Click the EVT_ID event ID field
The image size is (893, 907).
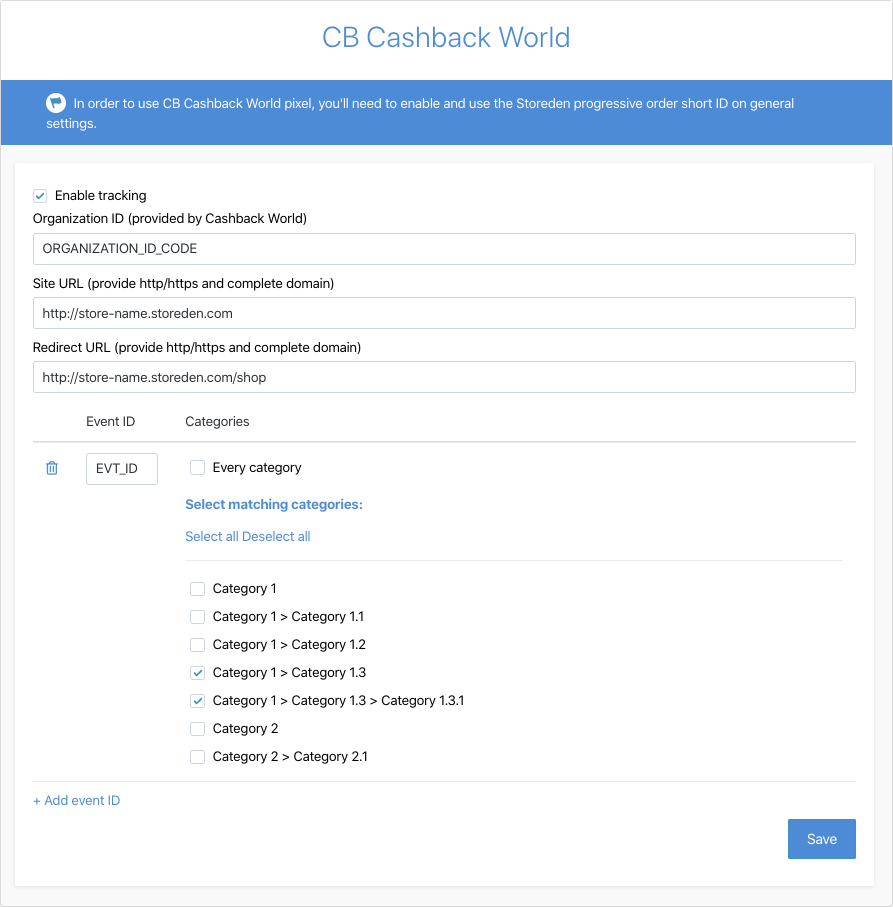click(x=121, y=468)
